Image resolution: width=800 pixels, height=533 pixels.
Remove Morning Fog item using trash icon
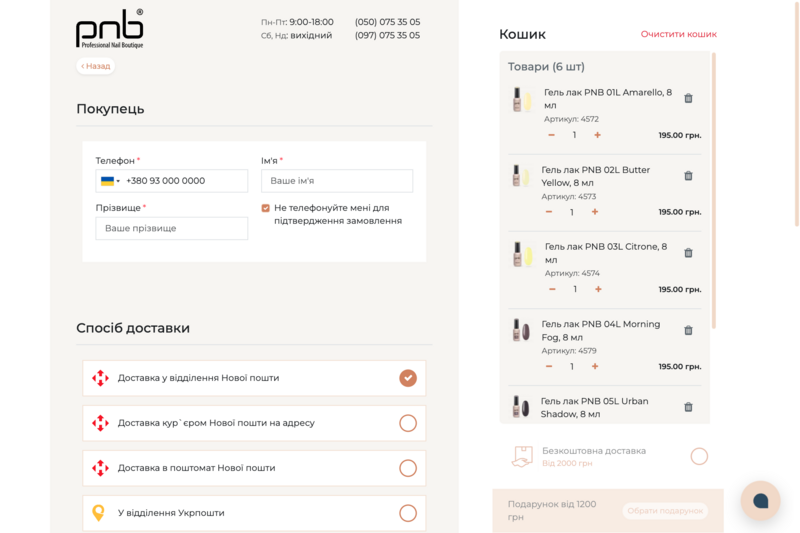pyautogui.click(x=688, y=330)
